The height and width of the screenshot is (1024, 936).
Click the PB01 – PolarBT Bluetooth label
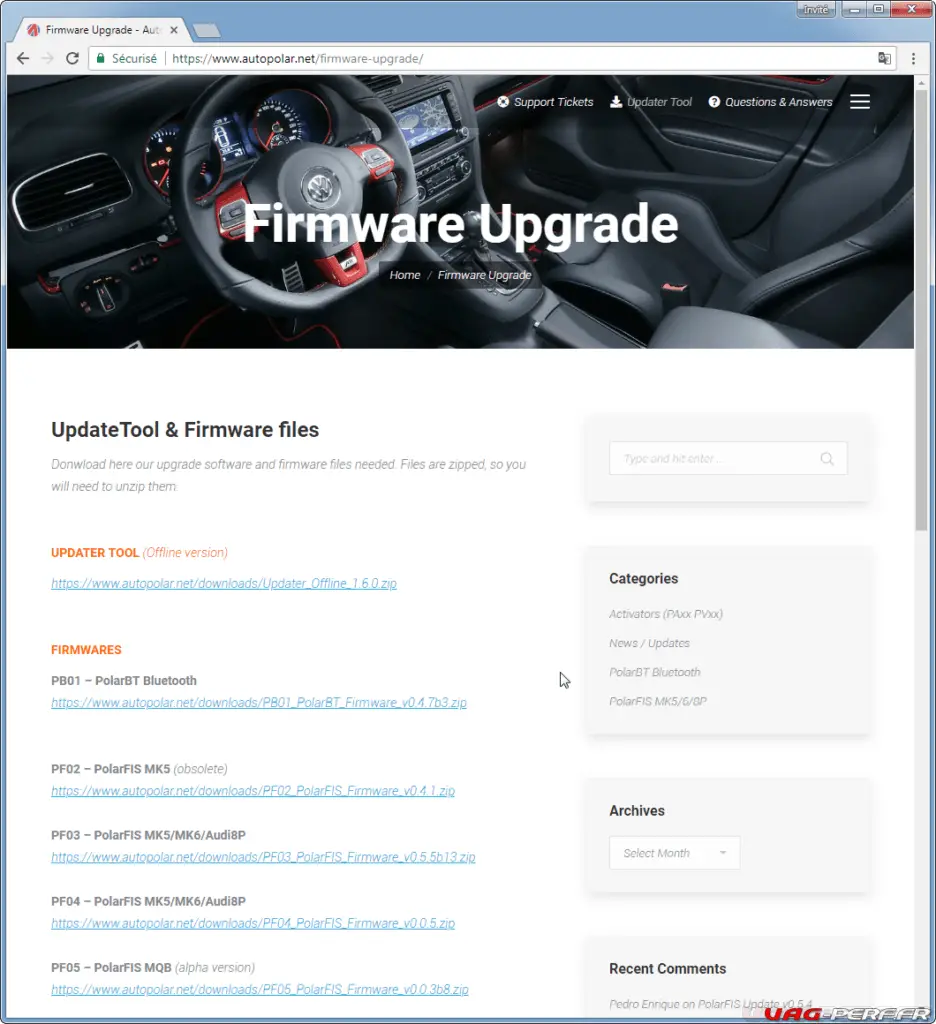124,680
